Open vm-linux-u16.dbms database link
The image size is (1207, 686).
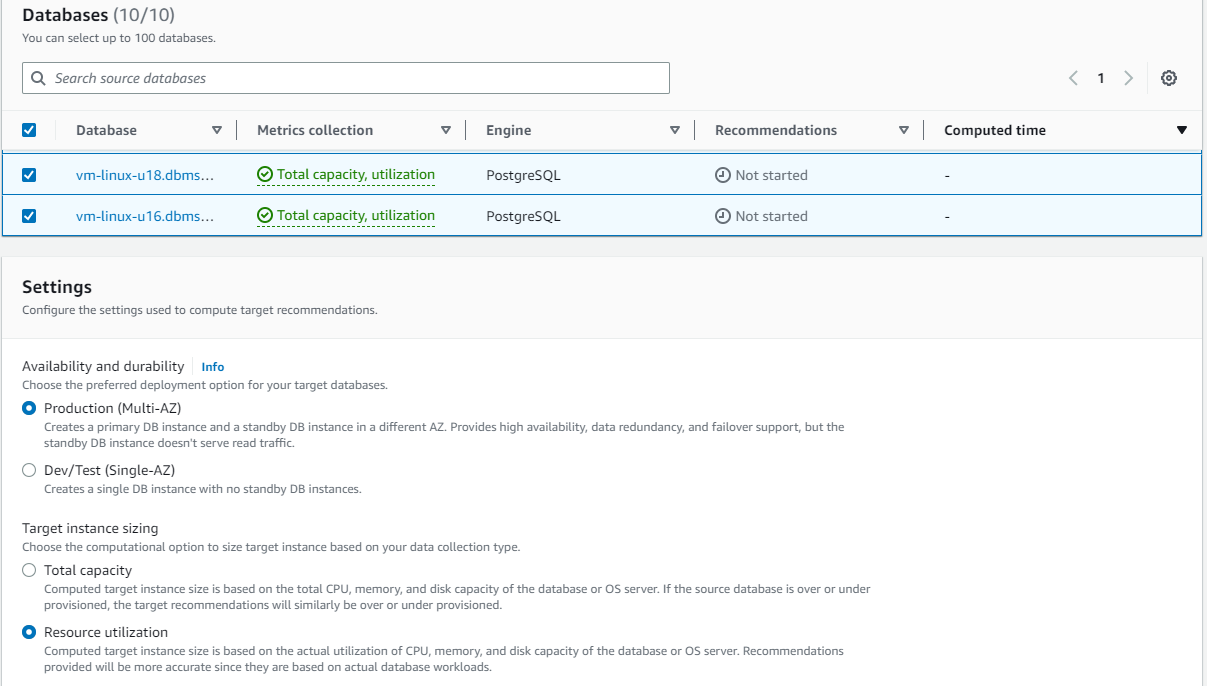pos(145,216)
